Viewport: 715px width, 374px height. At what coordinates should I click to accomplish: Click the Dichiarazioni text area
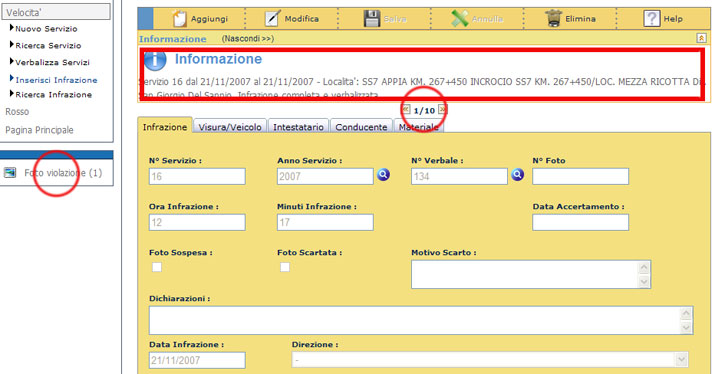tap(421, 320)
